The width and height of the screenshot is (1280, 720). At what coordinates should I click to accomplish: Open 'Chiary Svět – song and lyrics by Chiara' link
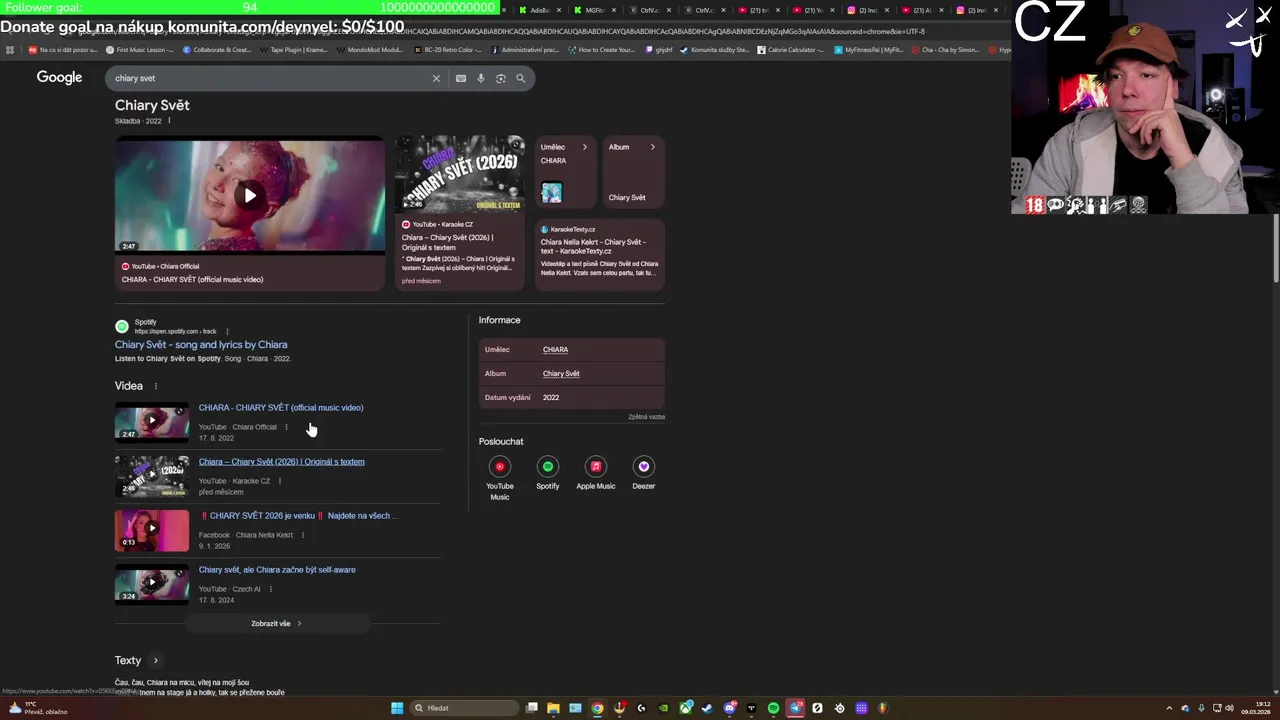pos(201,344)
